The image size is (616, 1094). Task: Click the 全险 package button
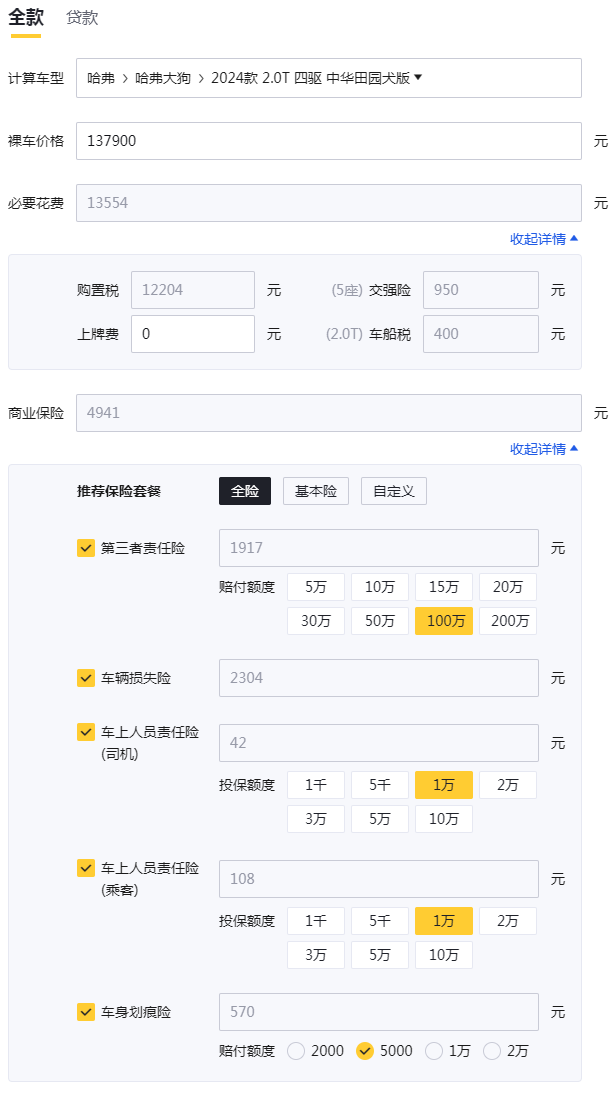[245, 491]
